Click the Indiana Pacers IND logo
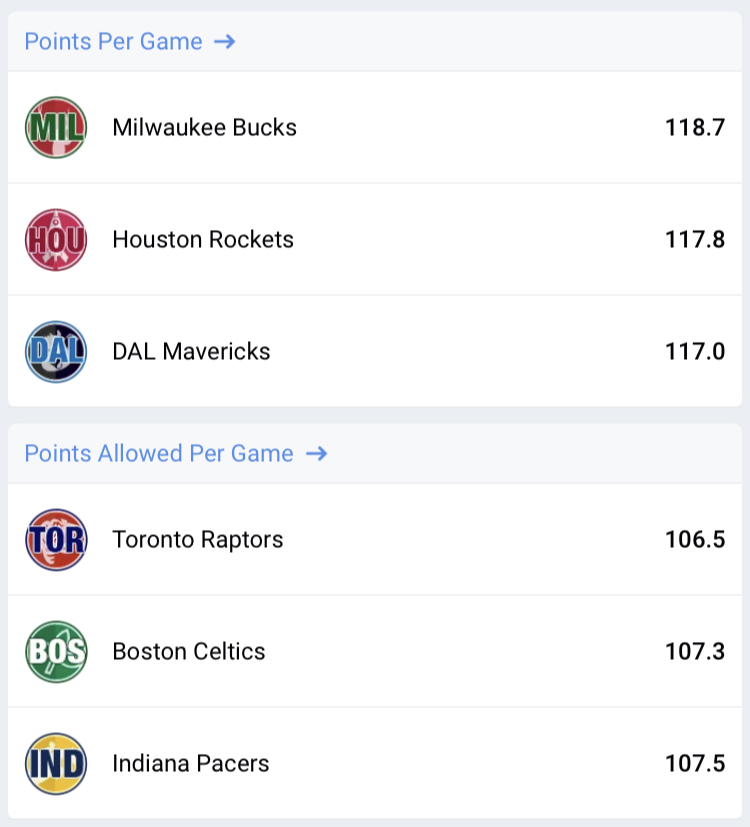The height and width of the screenshot is (827, 750). [x=56, y=764]
